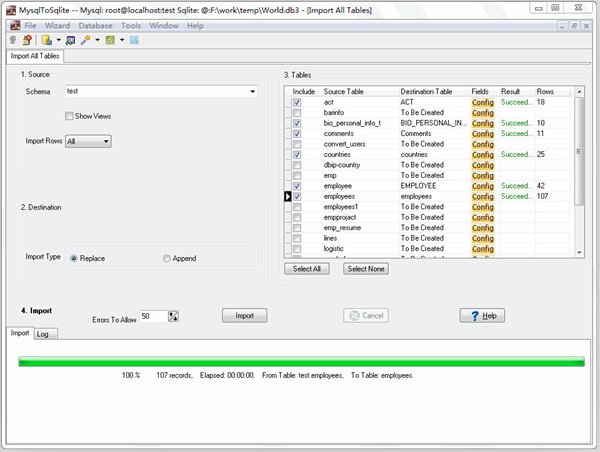Click the disconnect database toolbar icon
This screenshot has width=600, height=452.
coord(27,40)
